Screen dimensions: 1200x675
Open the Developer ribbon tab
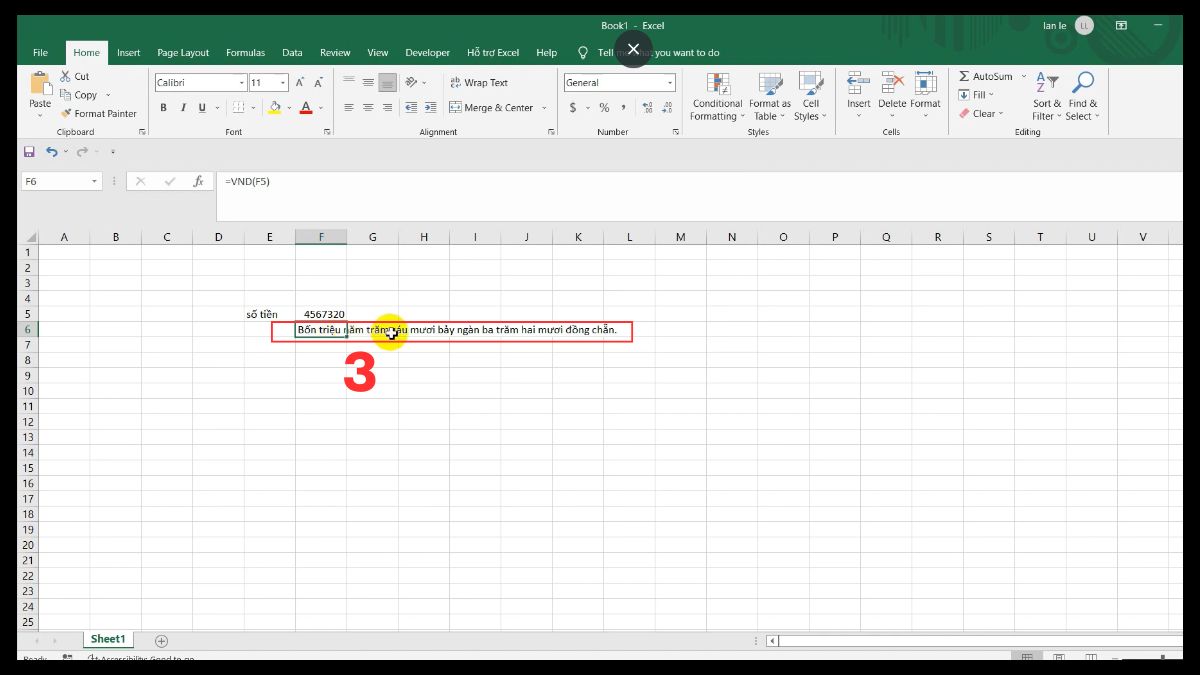coord(427,52)
